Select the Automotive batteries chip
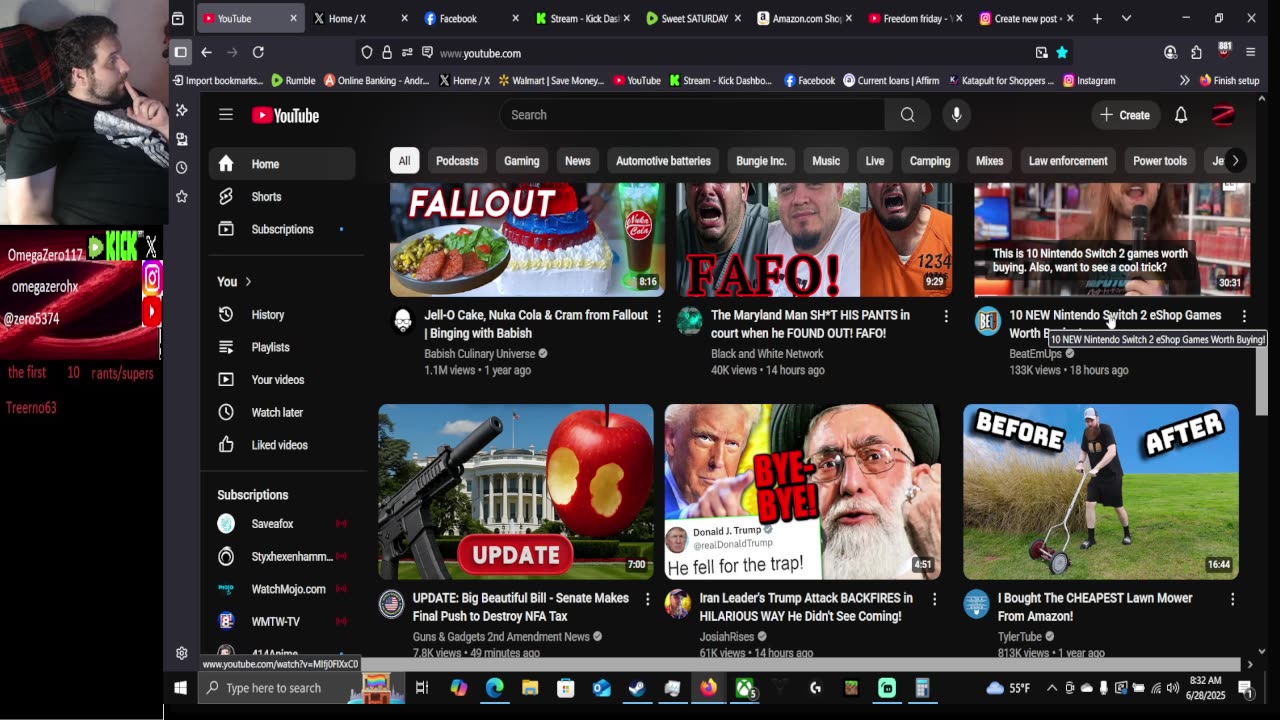1280x720 pixels. point(663,161)
